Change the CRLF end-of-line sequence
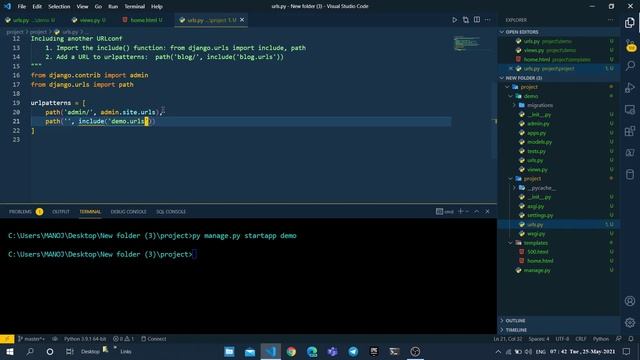640x360 pixels. 581,339
